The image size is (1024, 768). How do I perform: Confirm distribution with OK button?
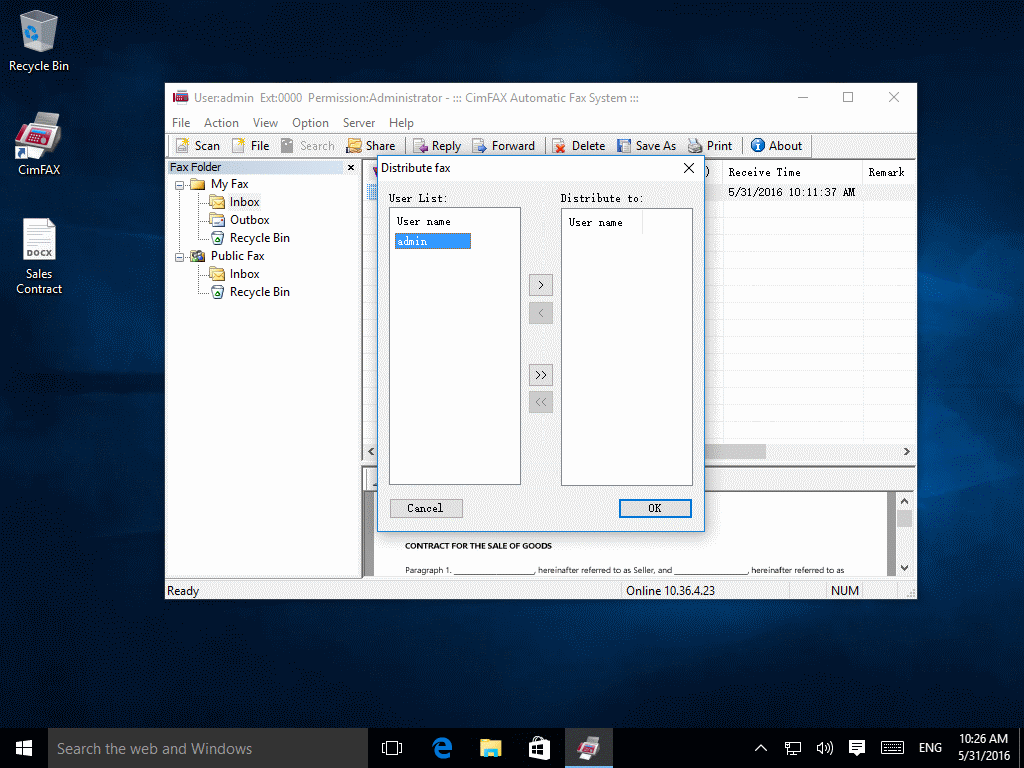655,508
